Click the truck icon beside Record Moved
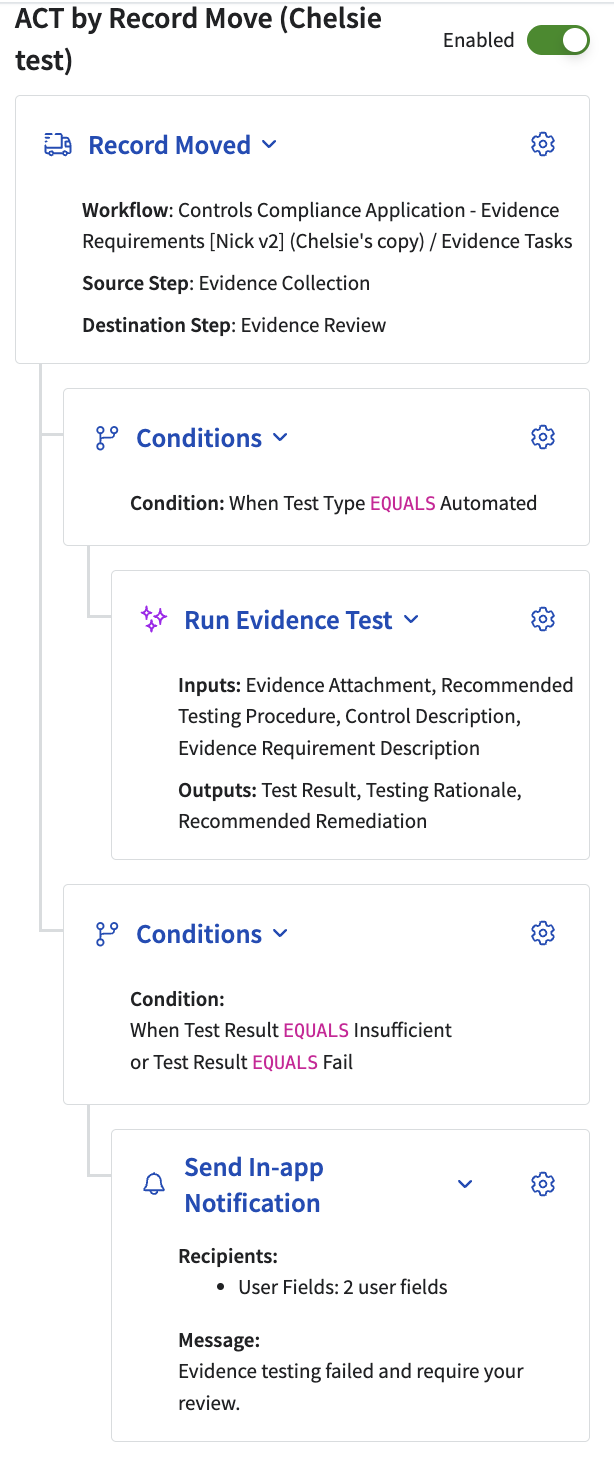 [58, 145]
